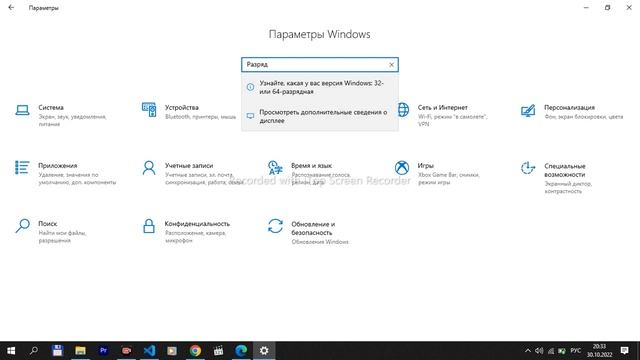Click the Система title text

coord(51,107)
